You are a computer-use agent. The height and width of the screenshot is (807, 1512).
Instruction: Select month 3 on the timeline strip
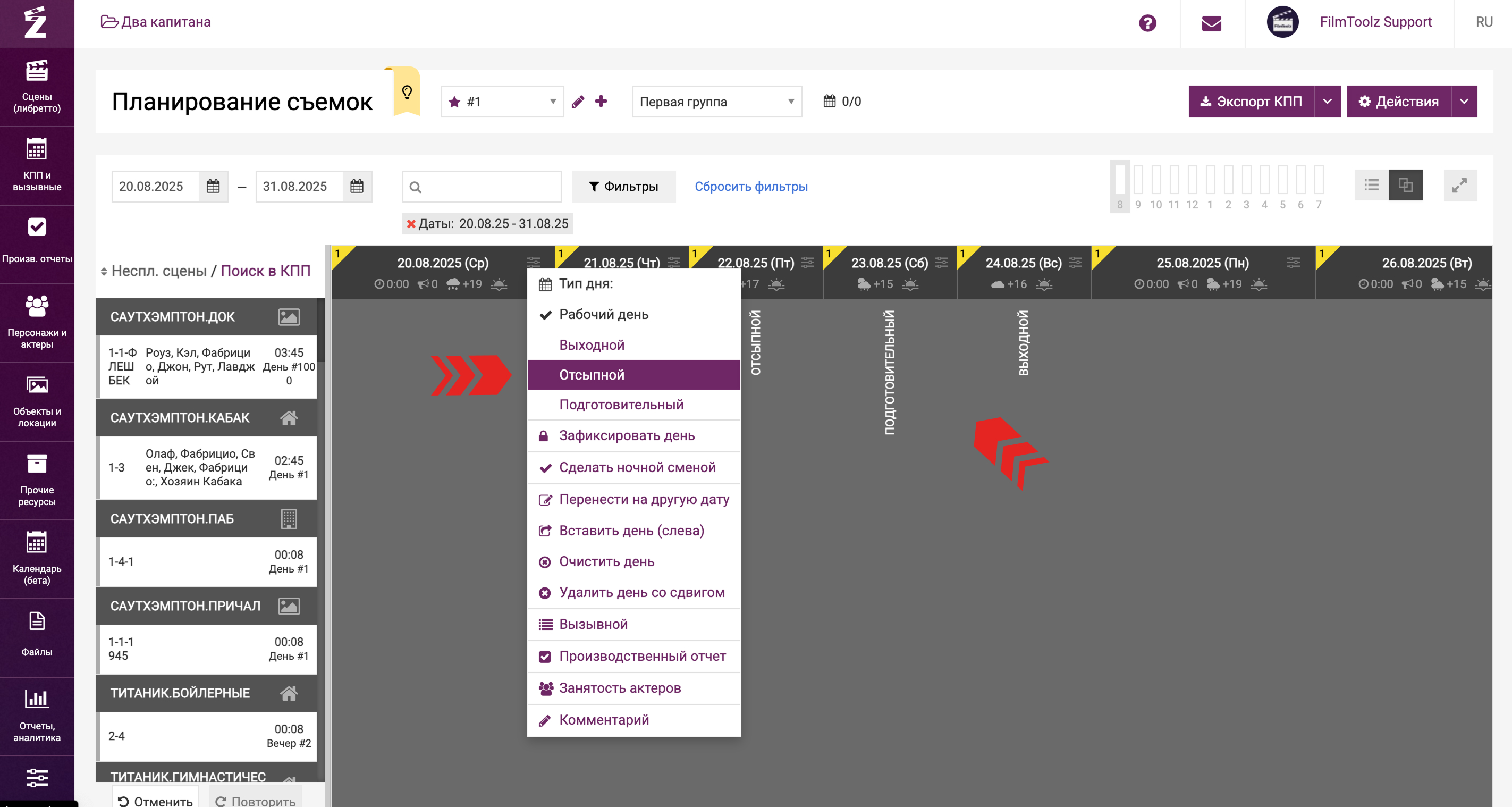click(x=1246, y=186)
